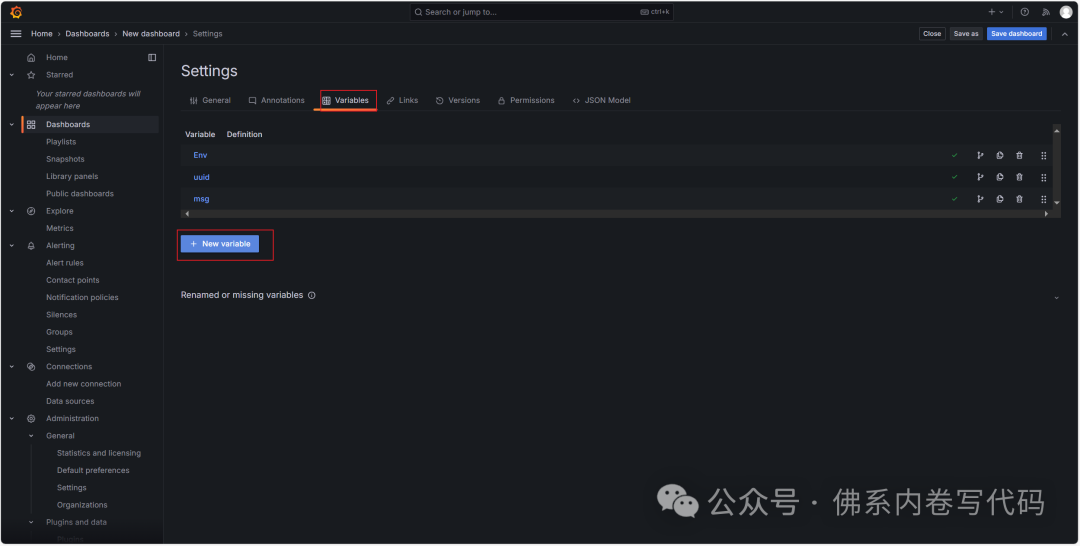Open the uuid variable link

tap(201, 177)
